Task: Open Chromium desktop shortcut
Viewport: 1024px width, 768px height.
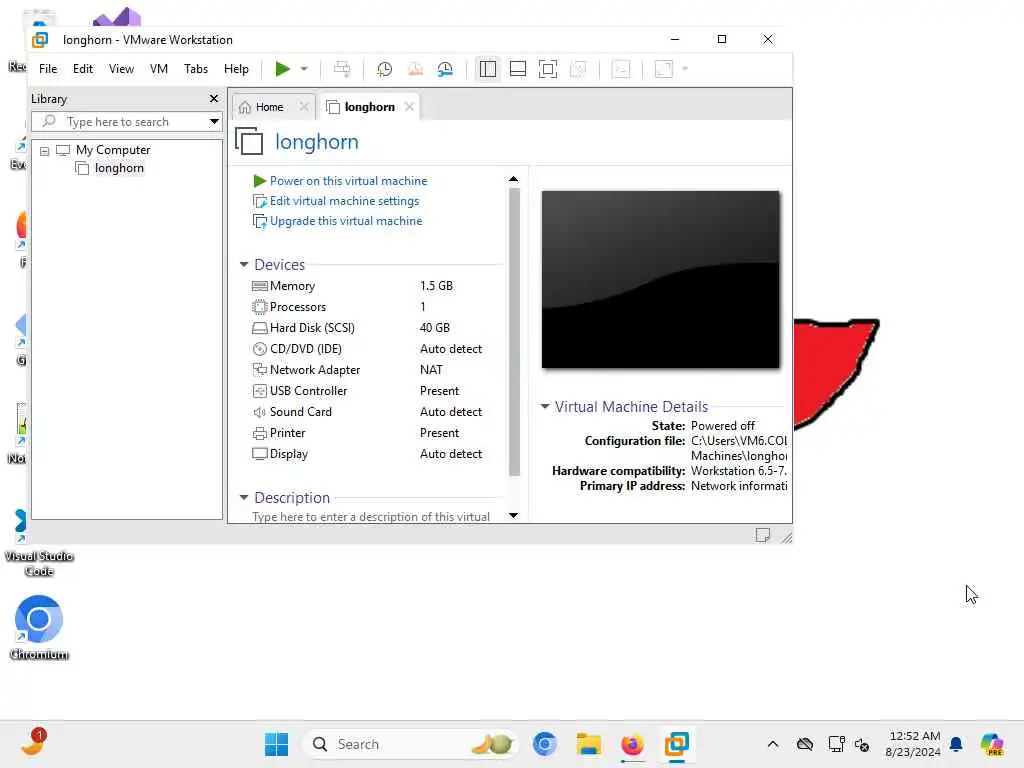Action: (x=39, y=628)
